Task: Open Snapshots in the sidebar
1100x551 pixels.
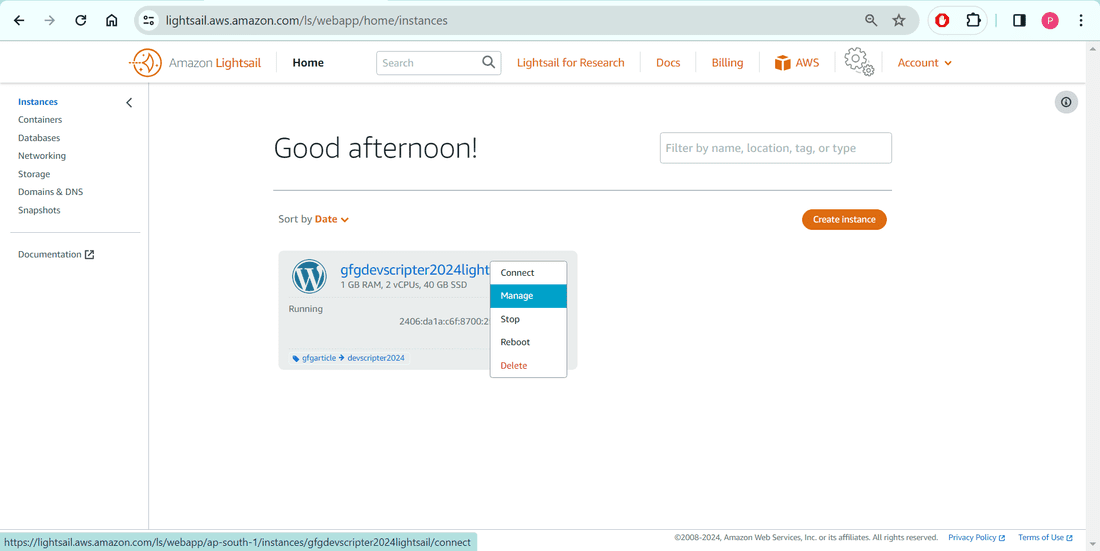Action: [x=39, y=210]
